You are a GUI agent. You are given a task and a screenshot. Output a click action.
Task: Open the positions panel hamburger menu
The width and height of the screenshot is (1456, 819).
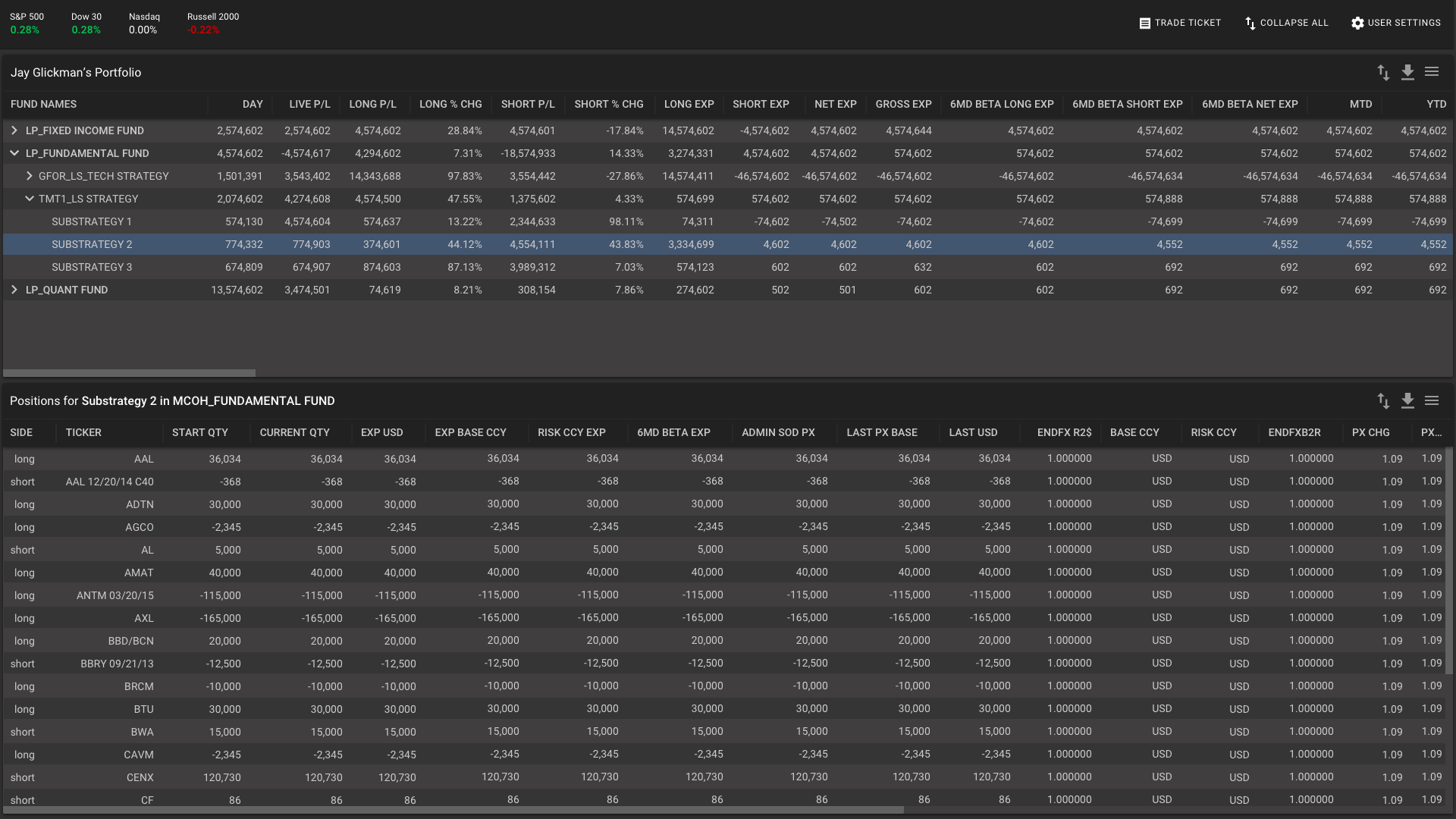click(1432, 400)
